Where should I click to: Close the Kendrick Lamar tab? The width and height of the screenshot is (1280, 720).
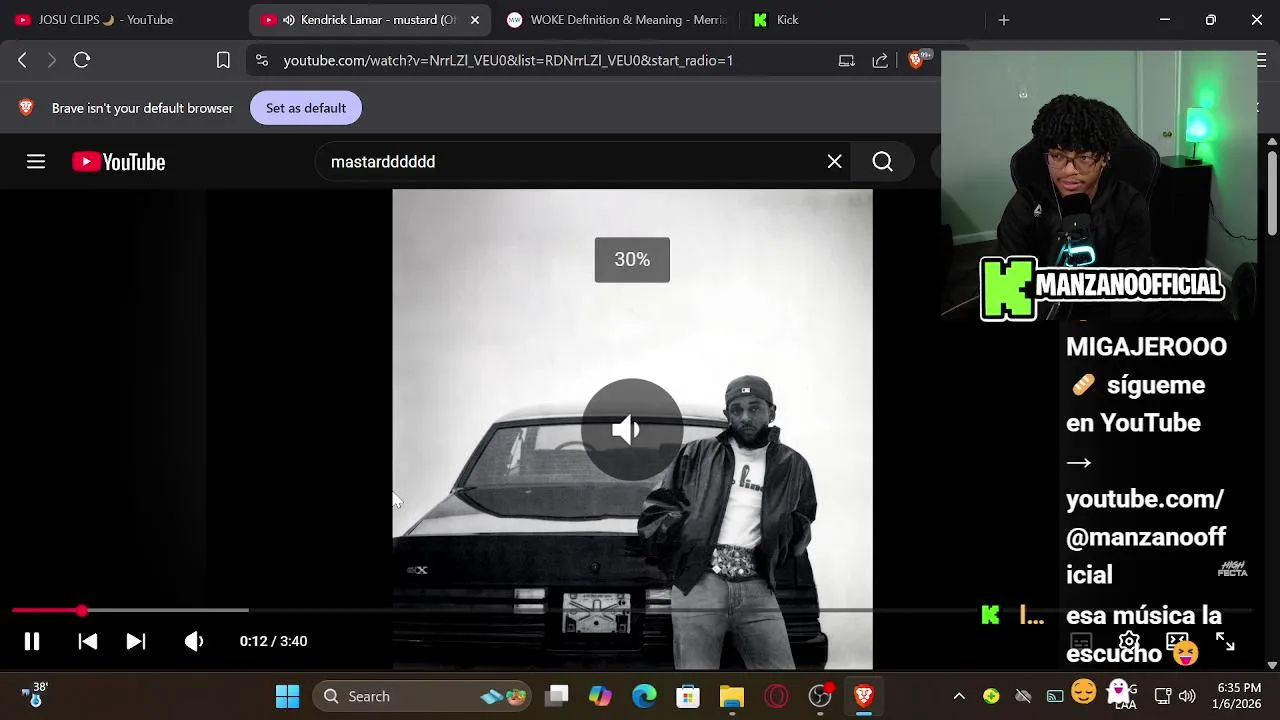click(475, 20)
